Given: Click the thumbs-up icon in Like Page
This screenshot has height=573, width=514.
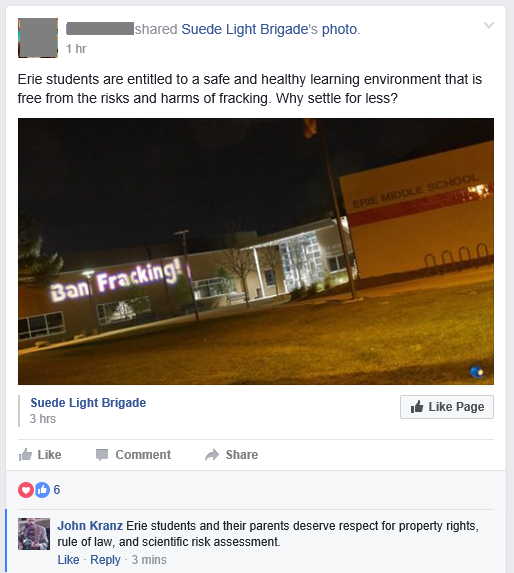Looking at the screenshot, I should tap(417, 407).
